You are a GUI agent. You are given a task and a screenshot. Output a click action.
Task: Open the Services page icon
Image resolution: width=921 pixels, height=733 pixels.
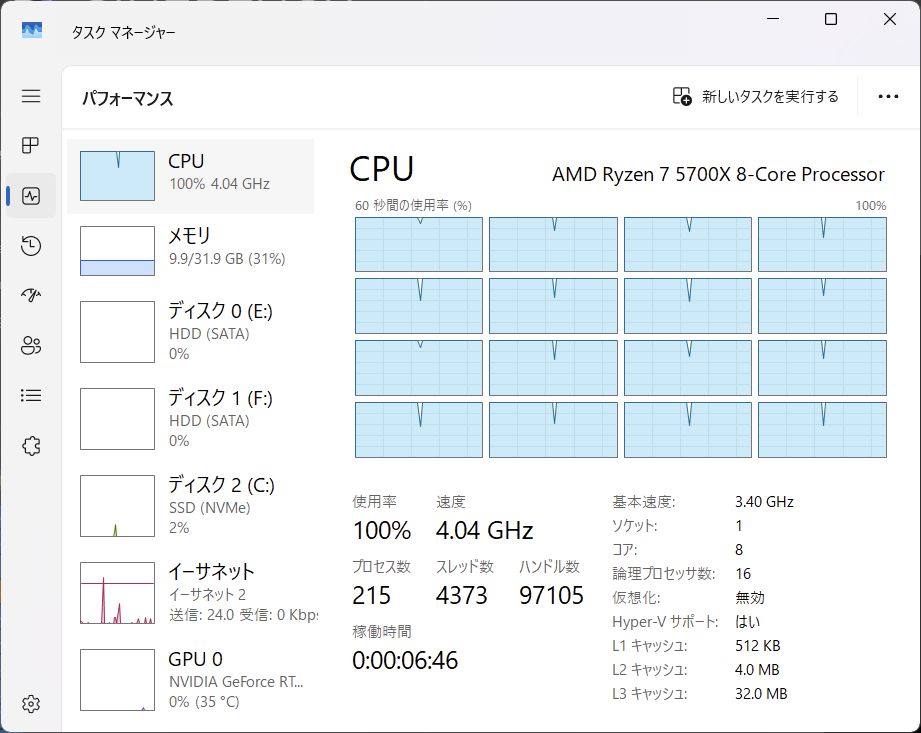(31, 446)
